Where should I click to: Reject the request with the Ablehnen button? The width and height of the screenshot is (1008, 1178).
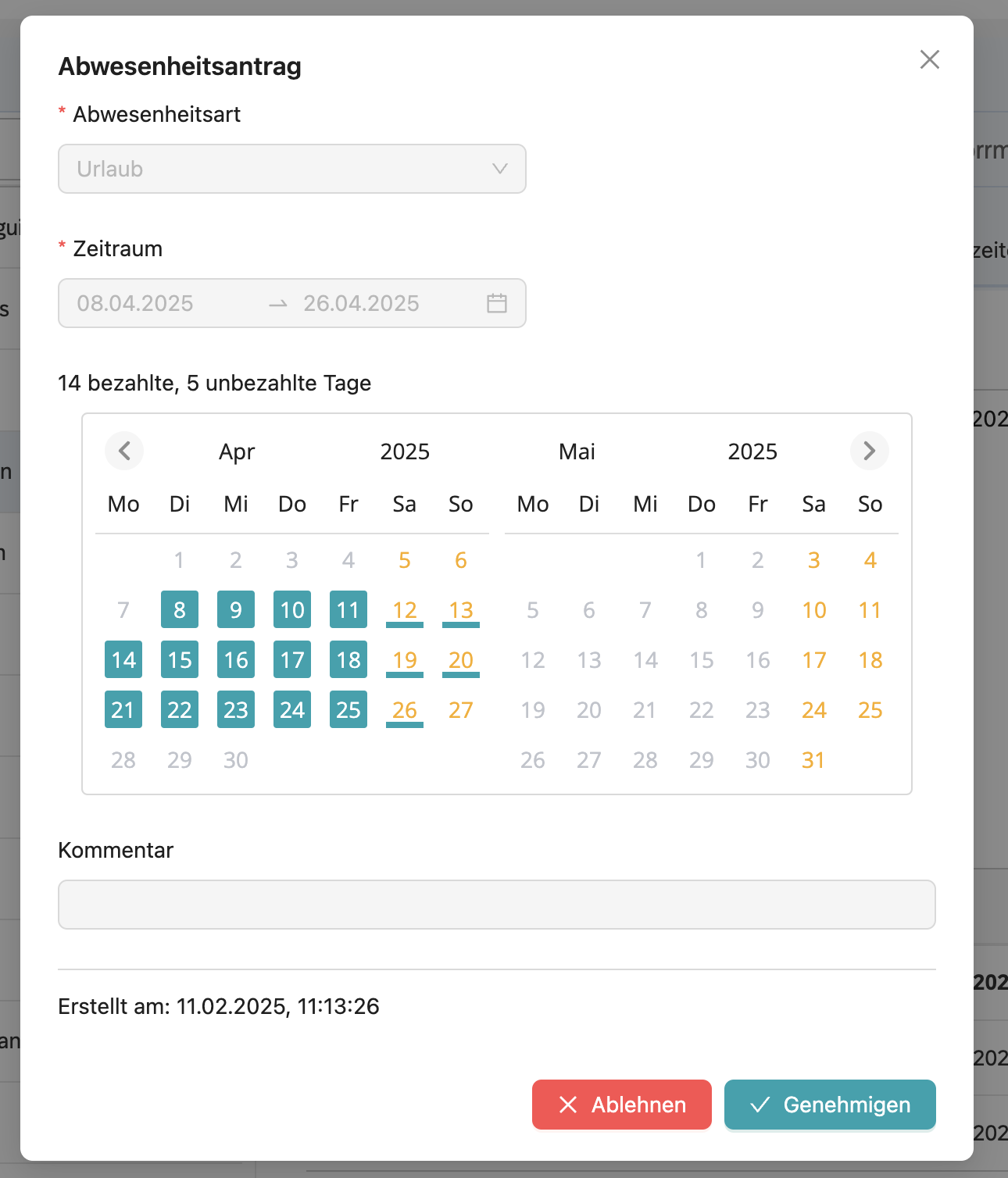[x=622, y=1105]
